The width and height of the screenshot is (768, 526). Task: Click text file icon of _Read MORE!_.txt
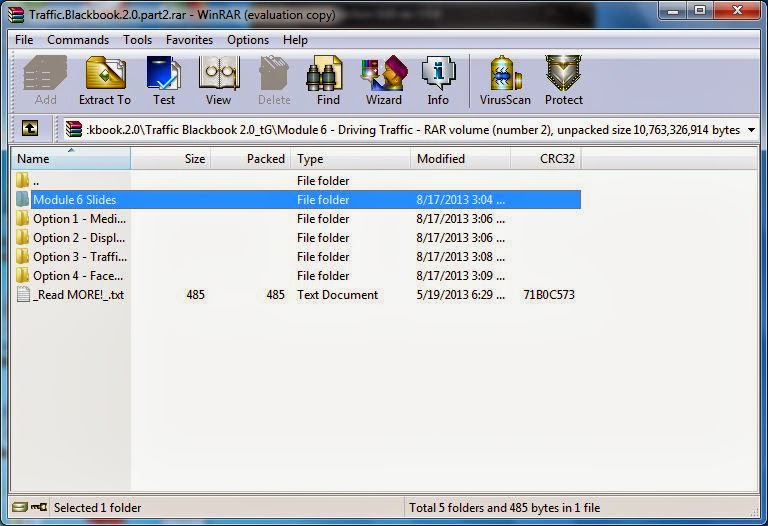(23, 294)
